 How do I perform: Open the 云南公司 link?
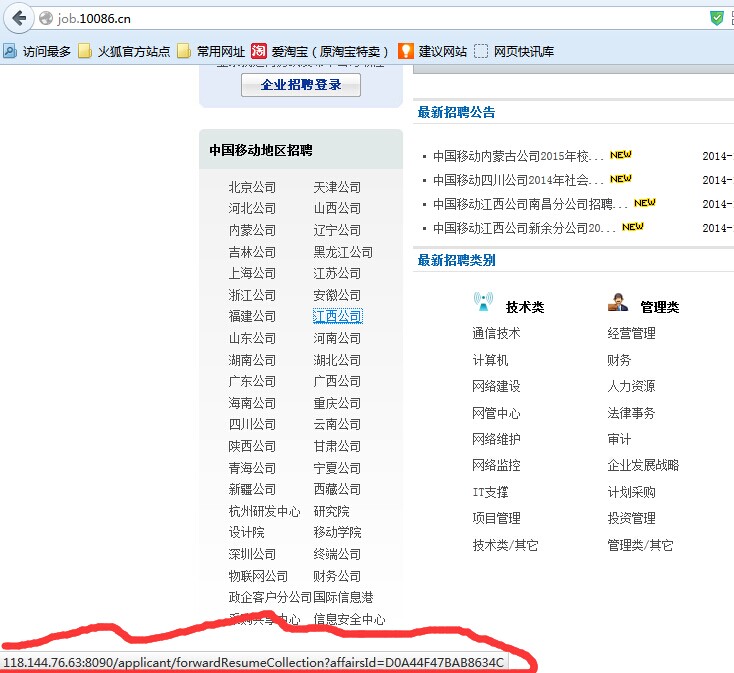337,424
